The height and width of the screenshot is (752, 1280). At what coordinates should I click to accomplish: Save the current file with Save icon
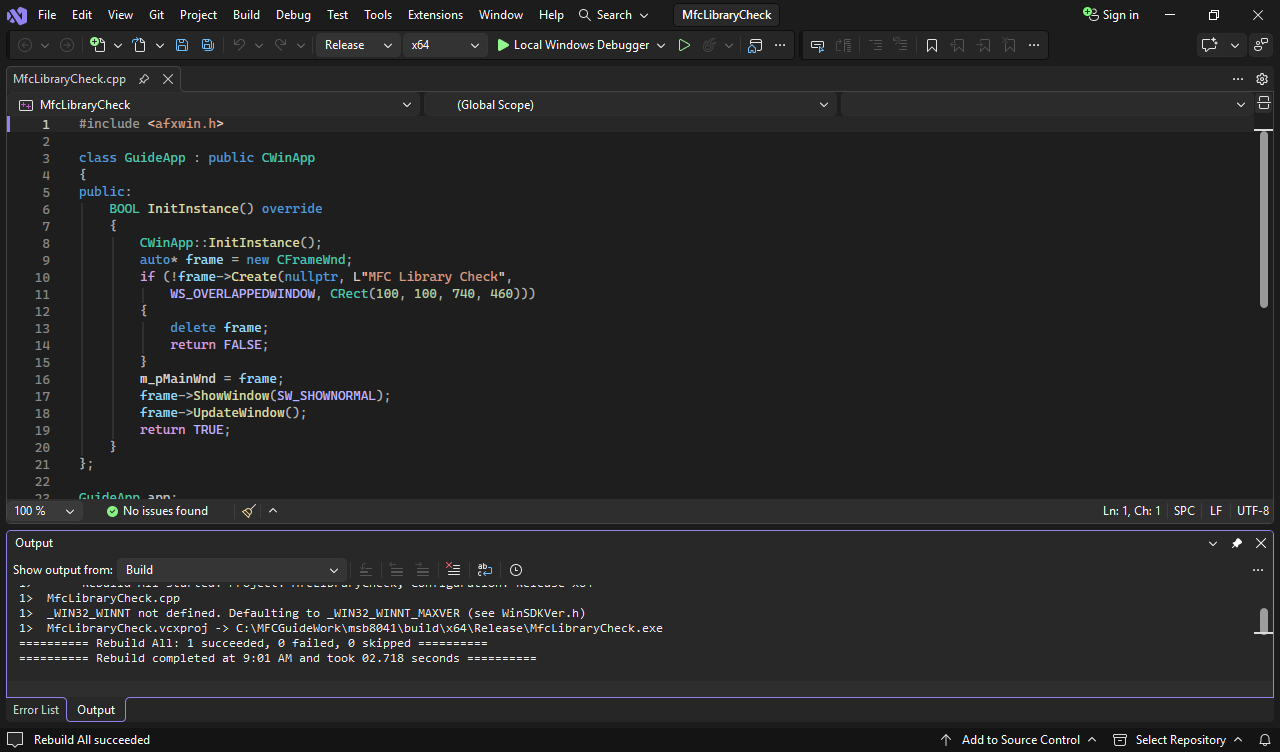click(x=182, y=45)
